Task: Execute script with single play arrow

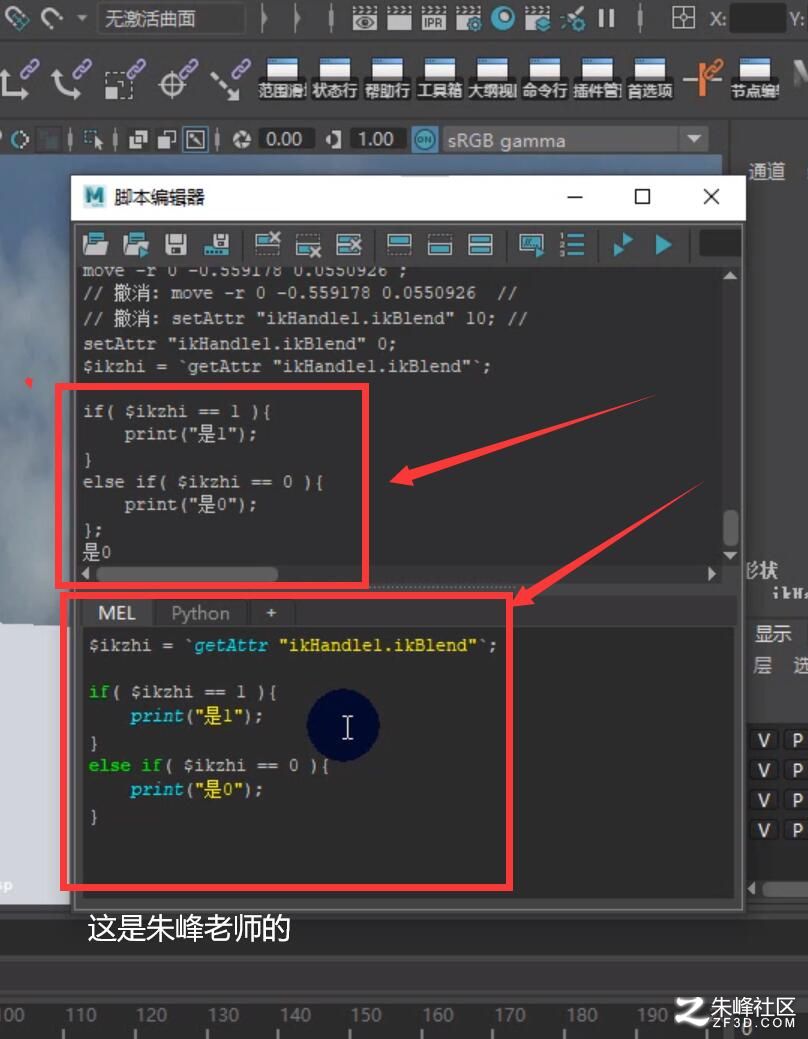Action: tap(663, 245)
